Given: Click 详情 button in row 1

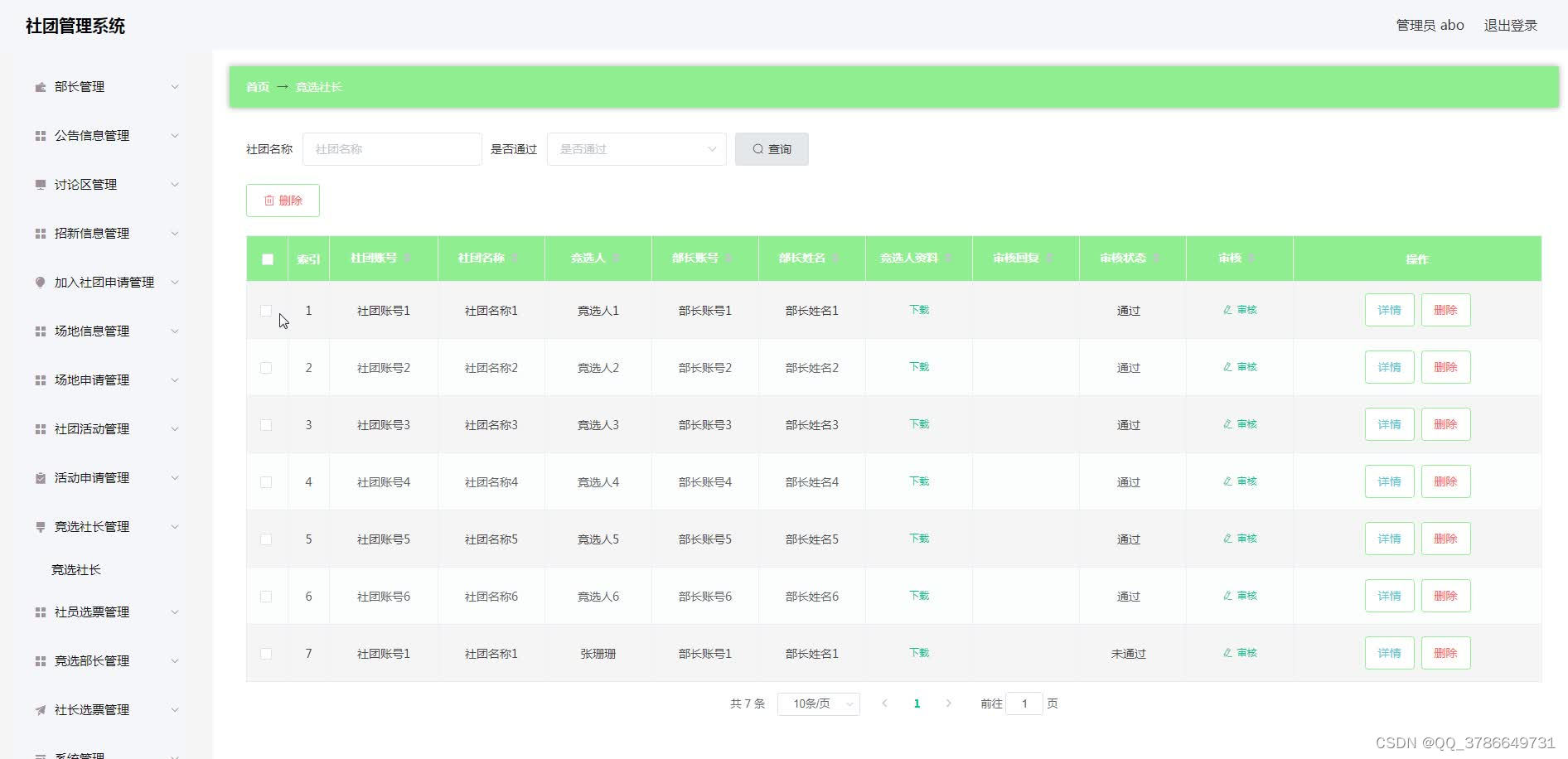Looking at the screenshot, I should [x=1389, y=310].
